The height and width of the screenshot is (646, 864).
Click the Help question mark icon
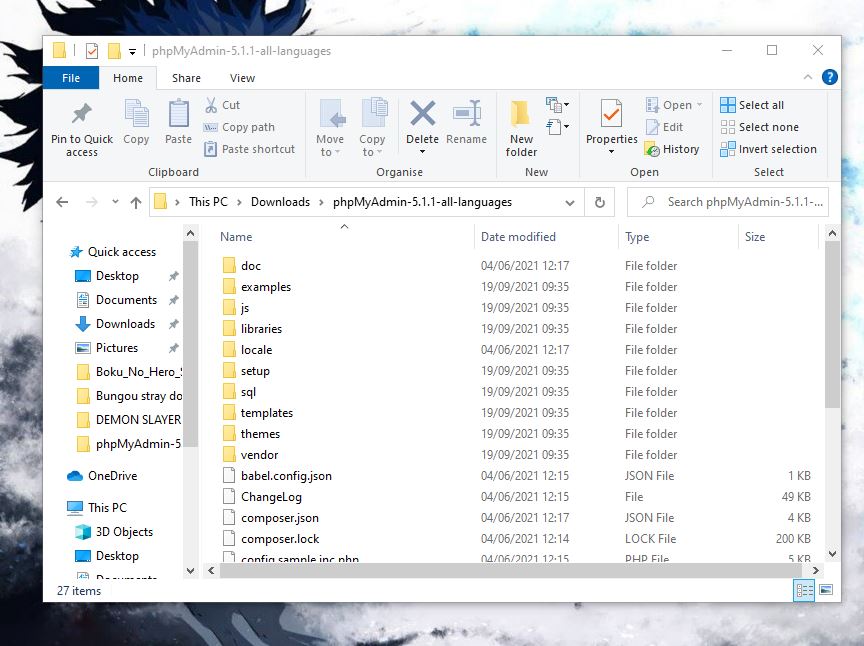829,77
